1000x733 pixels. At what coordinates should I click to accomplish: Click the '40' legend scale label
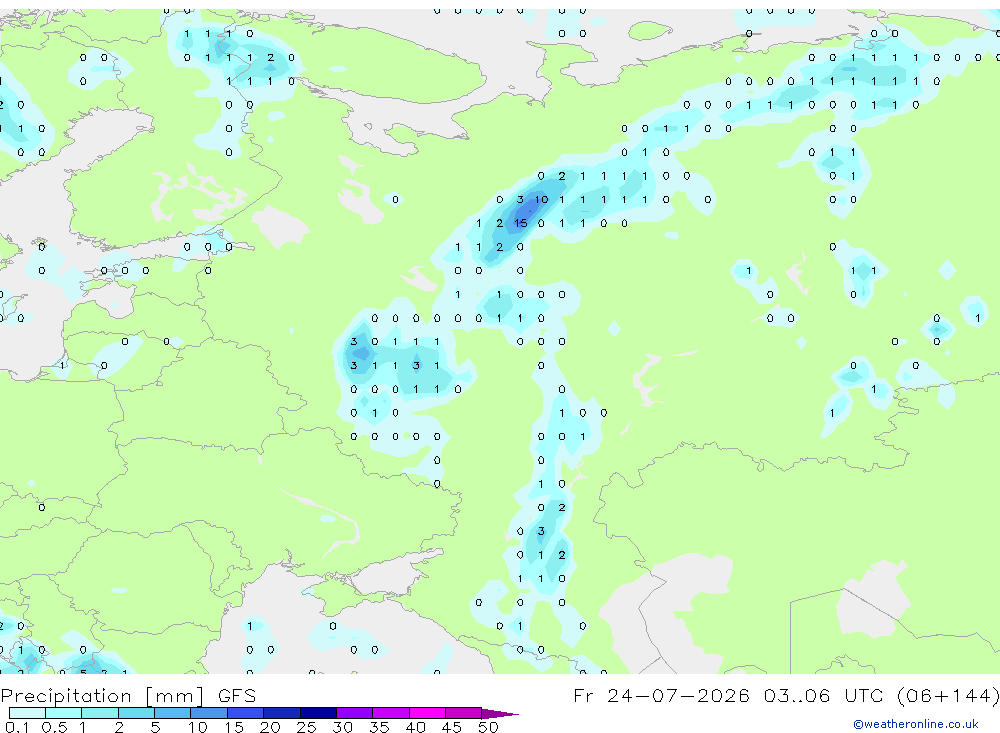pyautogui.click(x=415, y=727)
